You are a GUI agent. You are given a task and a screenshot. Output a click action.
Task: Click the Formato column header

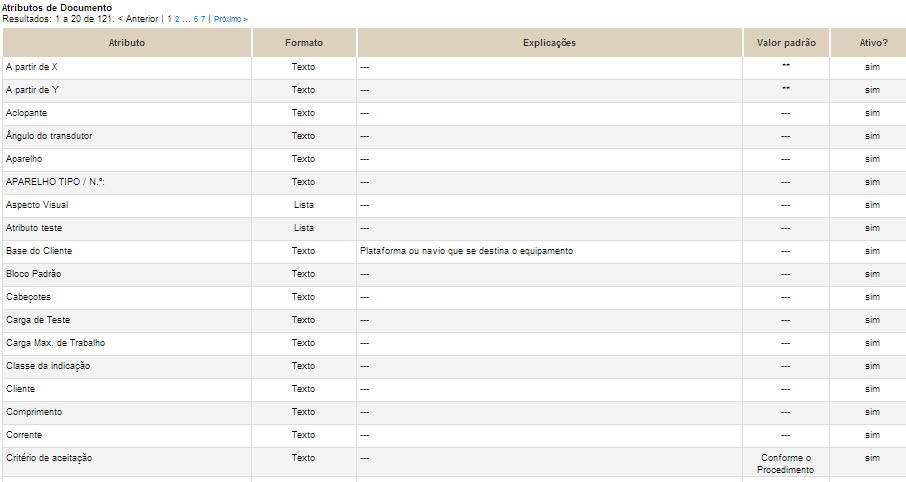[304, 43]
